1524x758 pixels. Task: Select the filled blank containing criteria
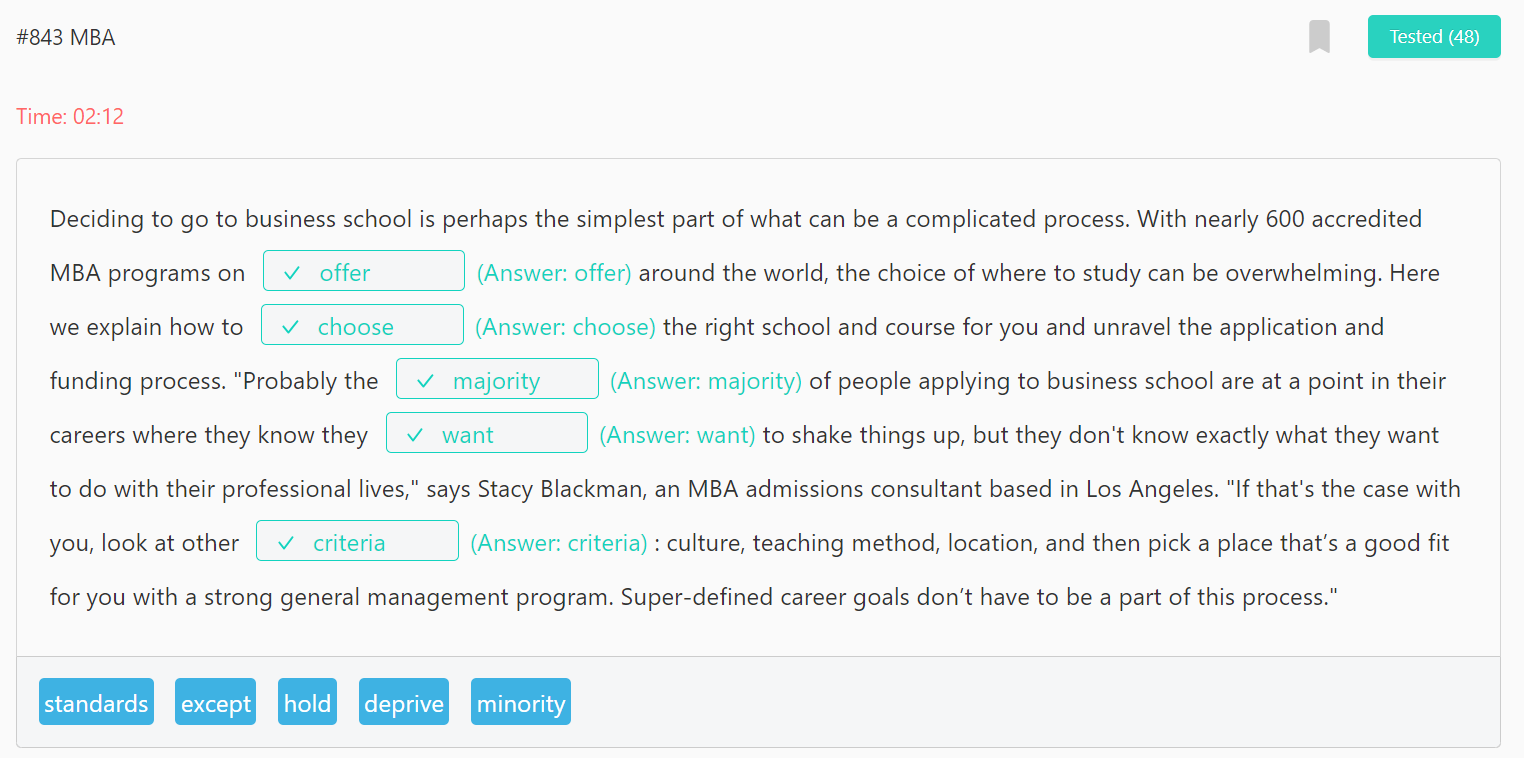pos(357,541)
